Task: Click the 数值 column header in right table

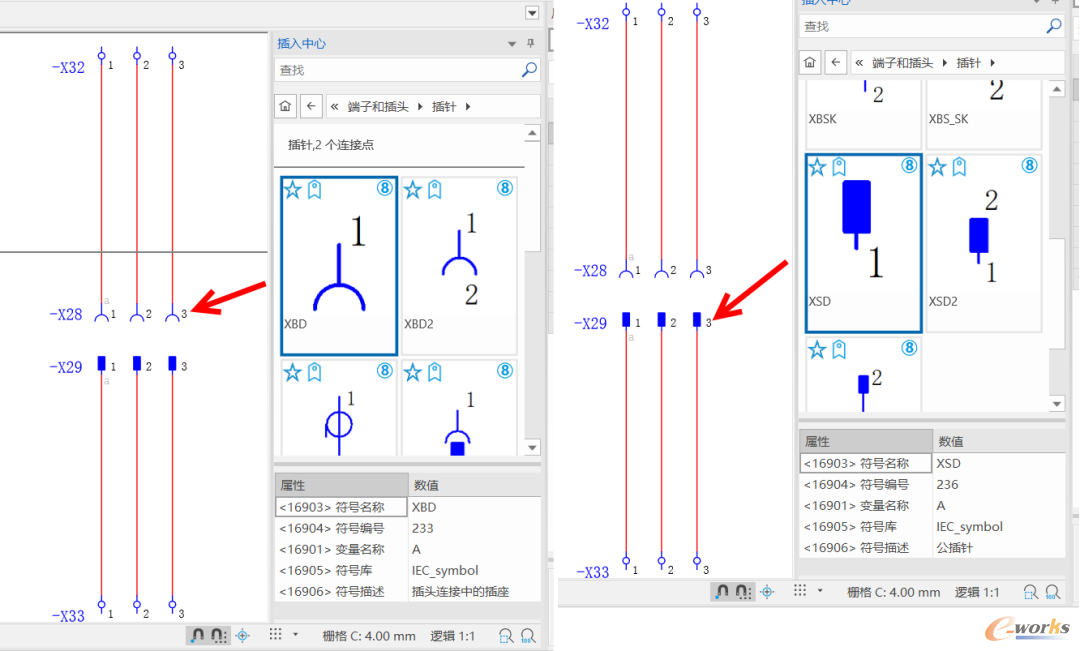Action: point(999,442)
